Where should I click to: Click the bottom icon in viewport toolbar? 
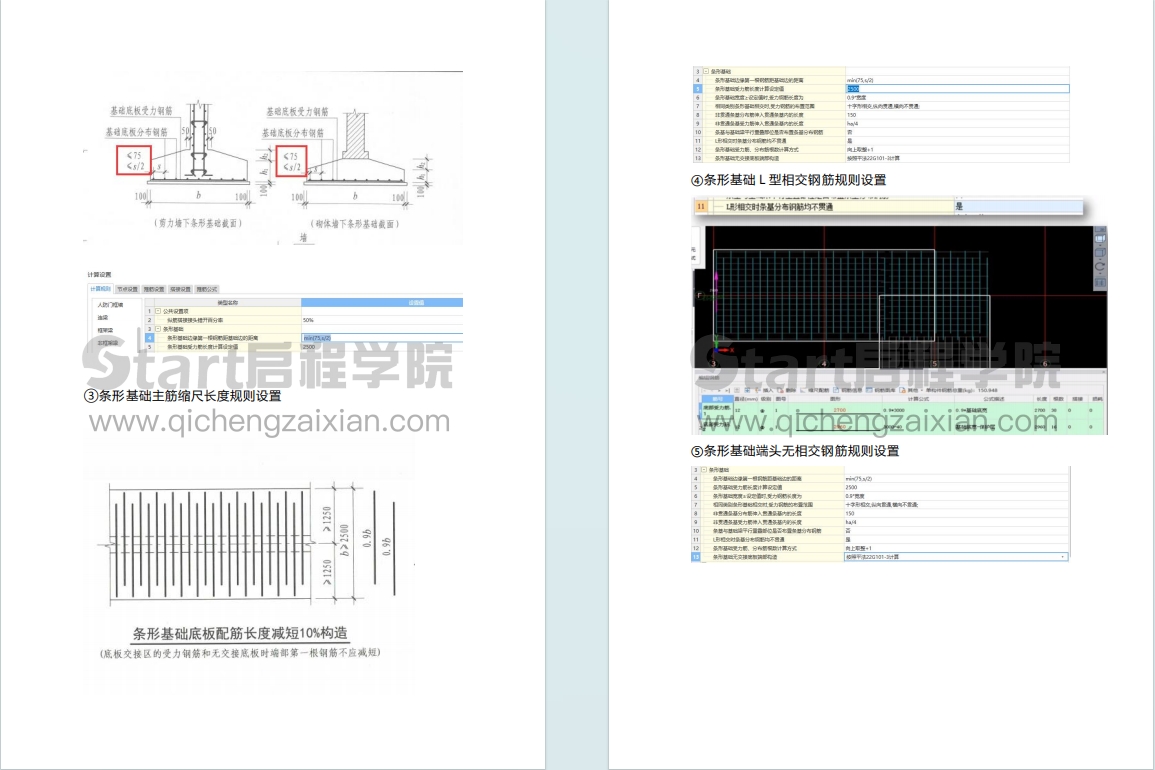1101,283
